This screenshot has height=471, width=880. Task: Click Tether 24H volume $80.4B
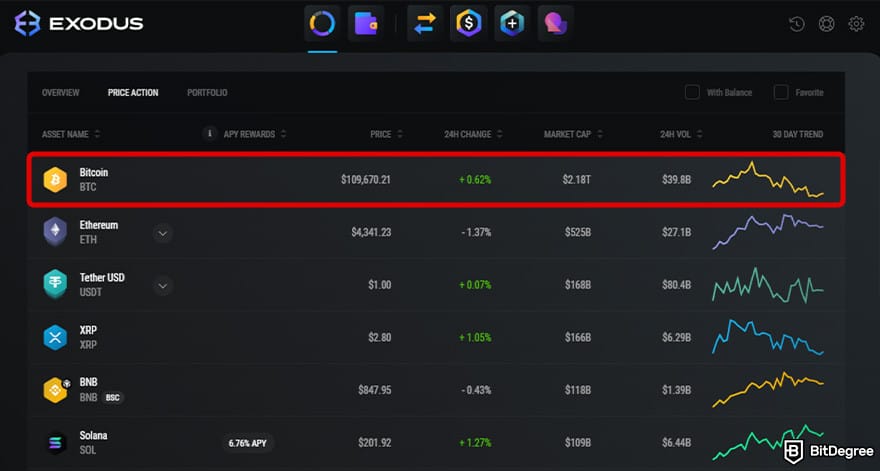(676, 285)
